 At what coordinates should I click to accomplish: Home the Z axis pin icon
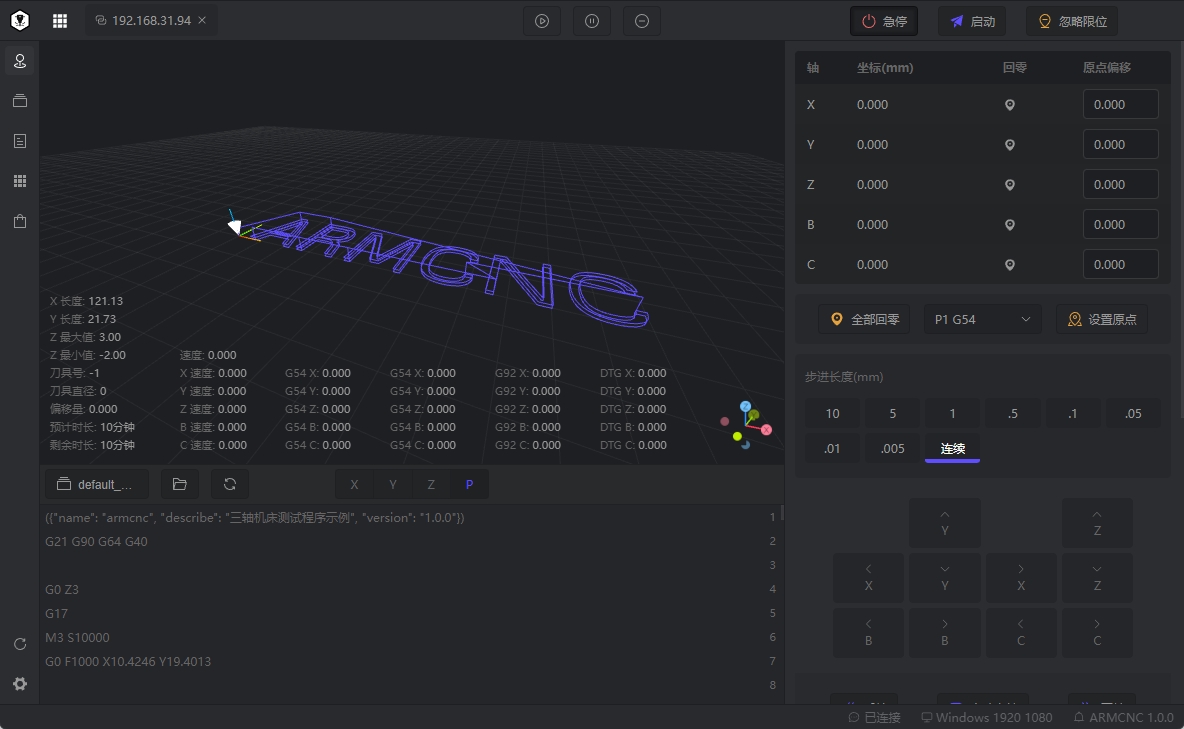coord(1010,185)
